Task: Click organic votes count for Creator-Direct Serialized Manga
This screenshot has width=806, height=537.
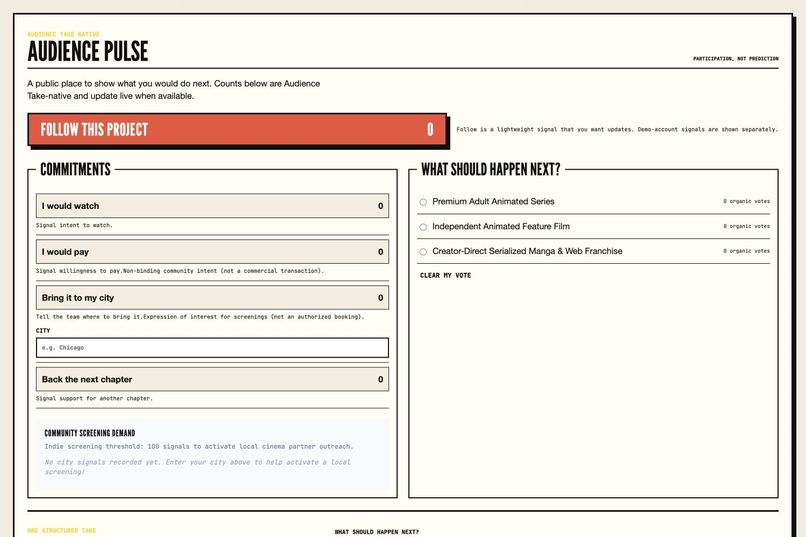Action: tap(746, 251)
